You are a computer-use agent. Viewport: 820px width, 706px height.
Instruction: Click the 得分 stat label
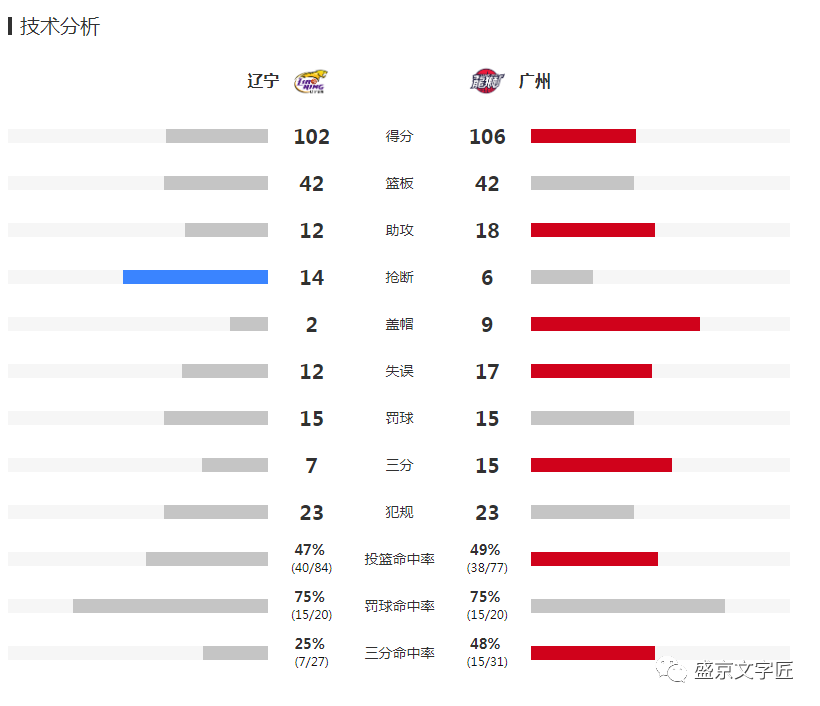coord(400,136)
